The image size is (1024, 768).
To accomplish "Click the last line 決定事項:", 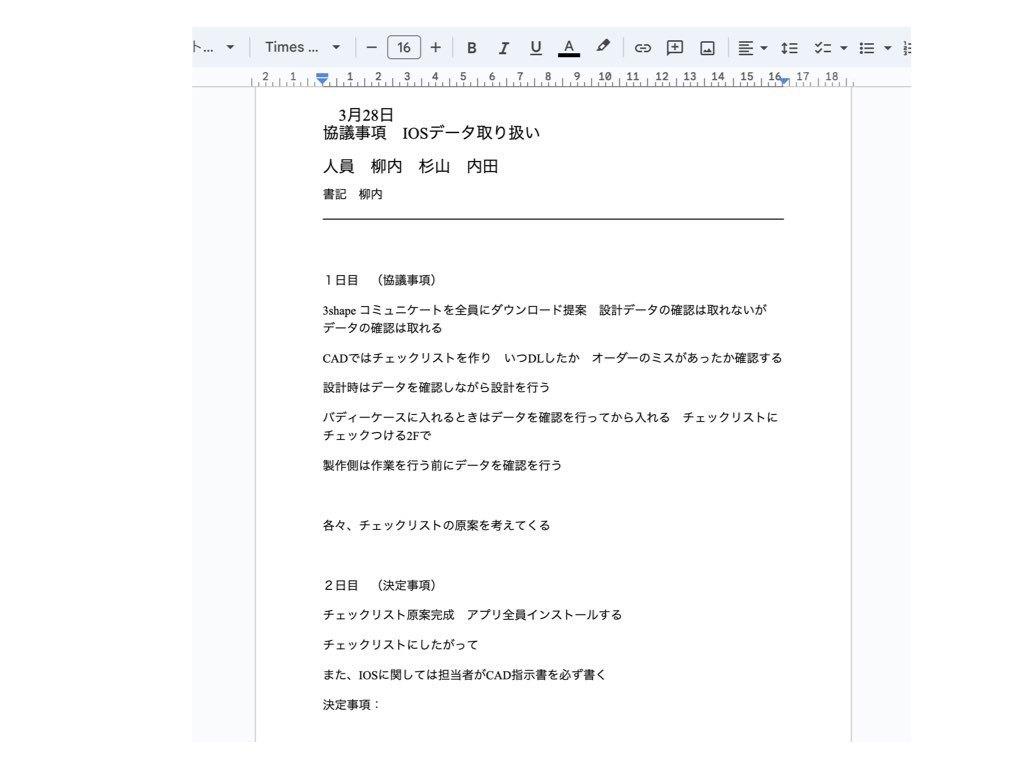I will click(351, 705).
